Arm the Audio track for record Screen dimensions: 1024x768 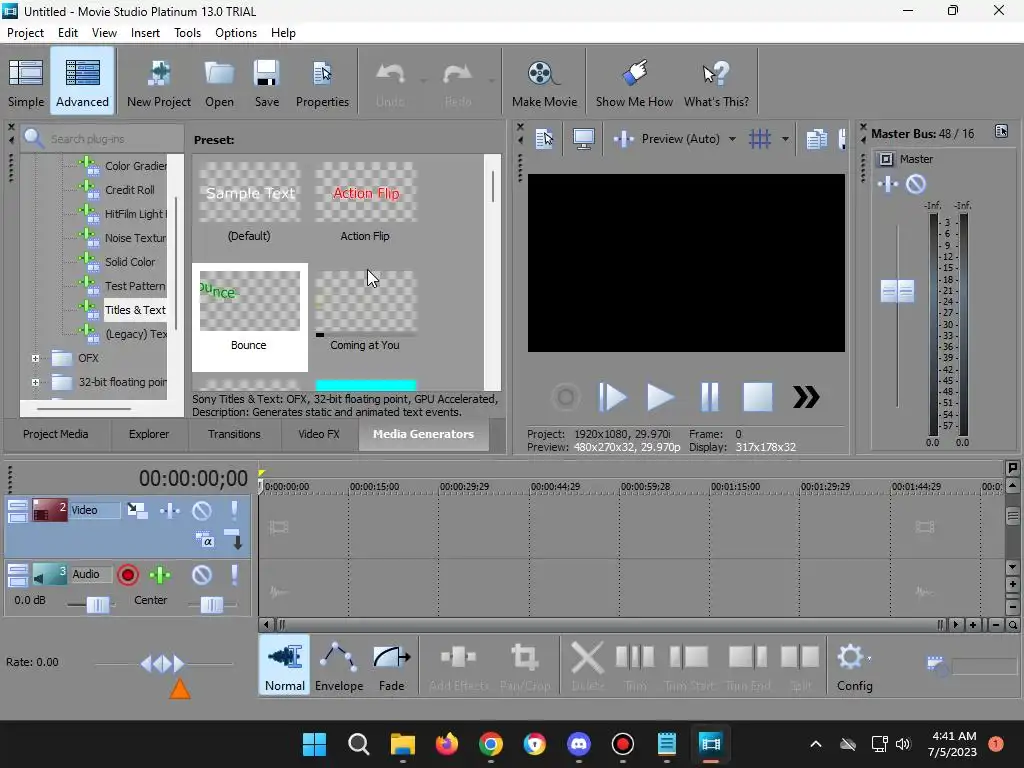point(128,575)
